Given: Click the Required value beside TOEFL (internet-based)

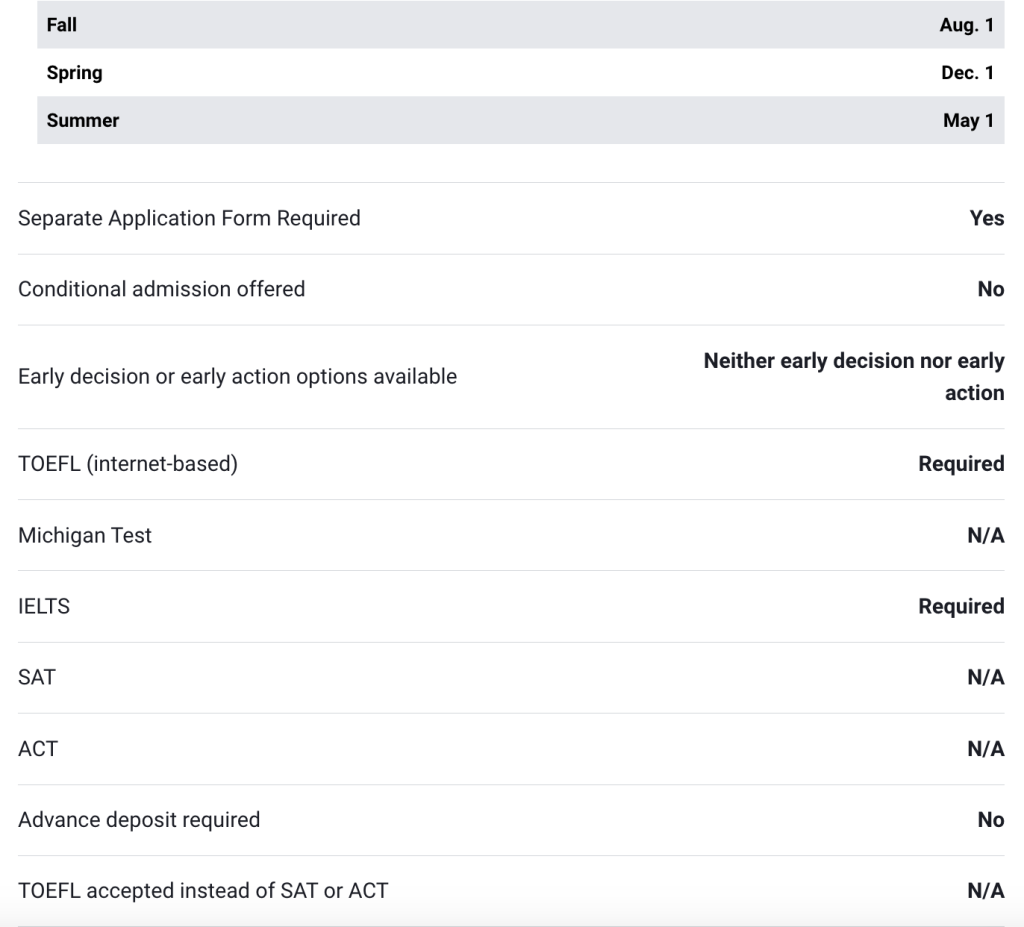Looking at the screenshot, I should (961, 464).
